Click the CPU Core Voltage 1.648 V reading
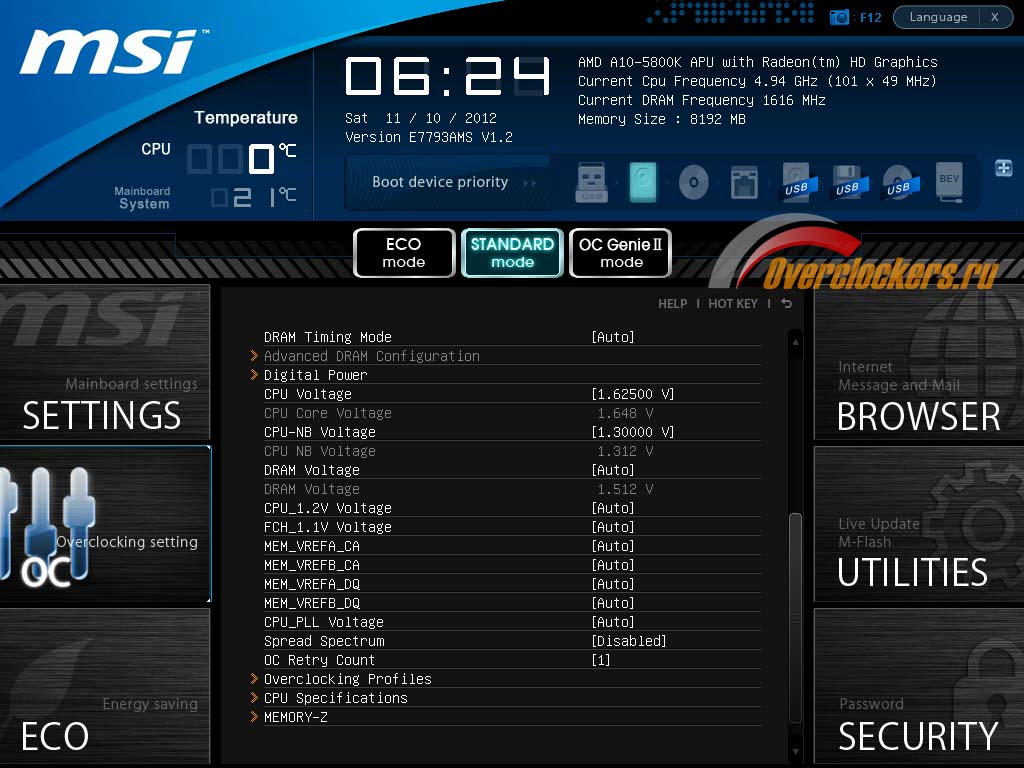This screenshot has height=768, width=1024. [x=625, y=413]
